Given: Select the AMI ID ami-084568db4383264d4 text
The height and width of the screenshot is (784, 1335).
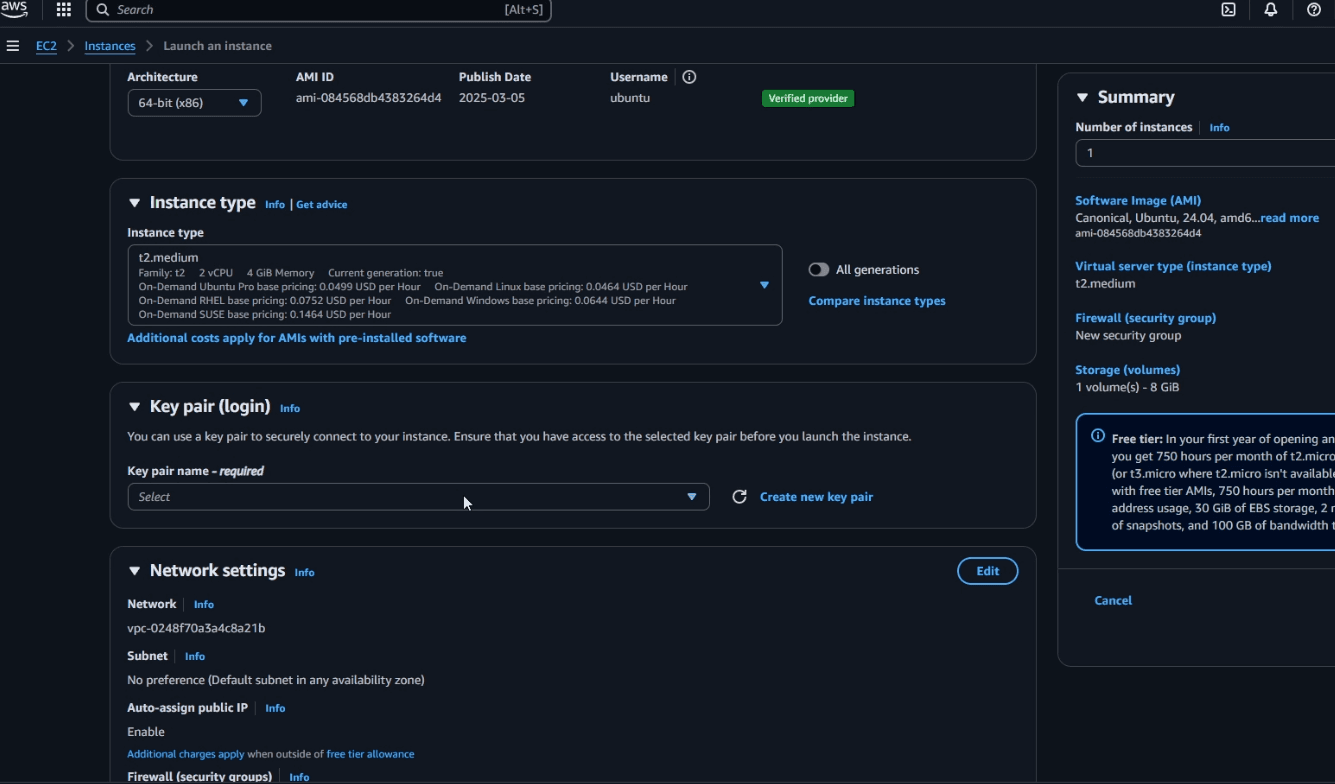Looking at the screenshot, I should (x=368, y=98).
